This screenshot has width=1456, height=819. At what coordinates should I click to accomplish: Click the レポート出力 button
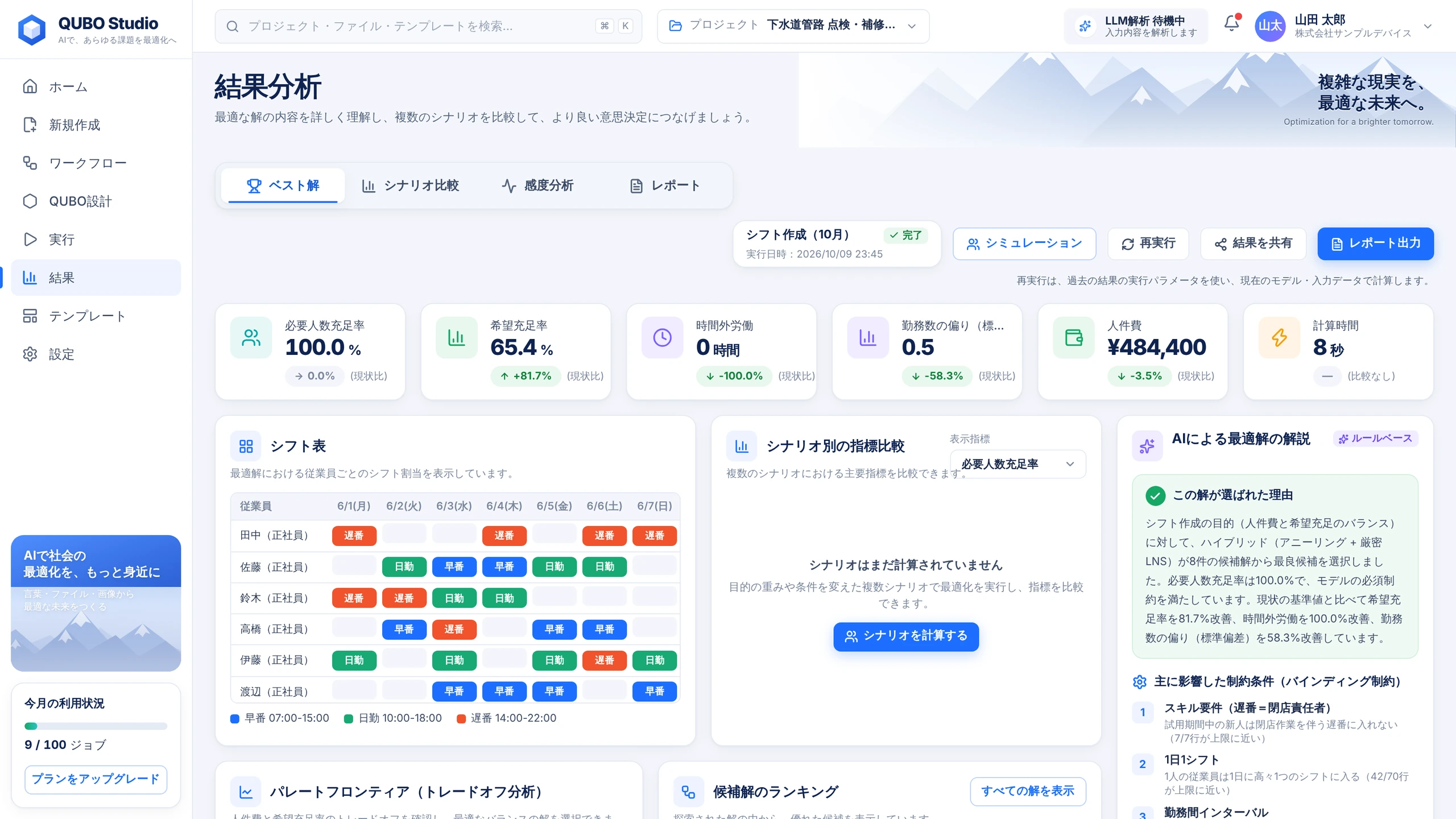tap(1376, 243)
